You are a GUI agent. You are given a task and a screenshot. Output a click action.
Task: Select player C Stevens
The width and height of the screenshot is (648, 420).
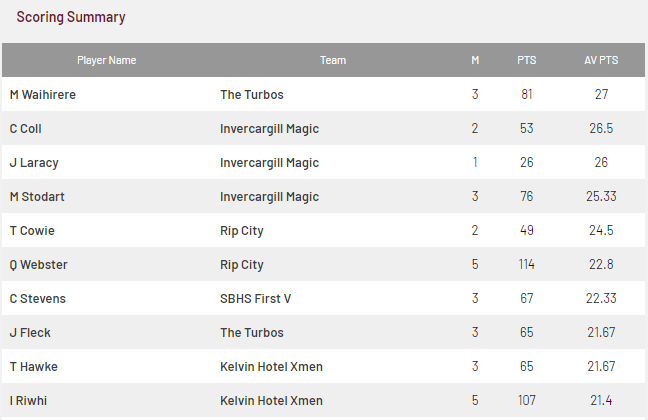coord(38,298)
